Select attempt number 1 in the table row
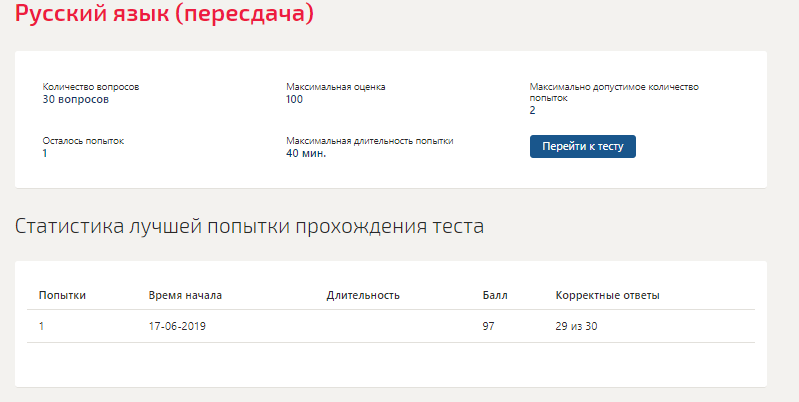Viewport: 799px width, 402px height. click(x=41, y=326)
